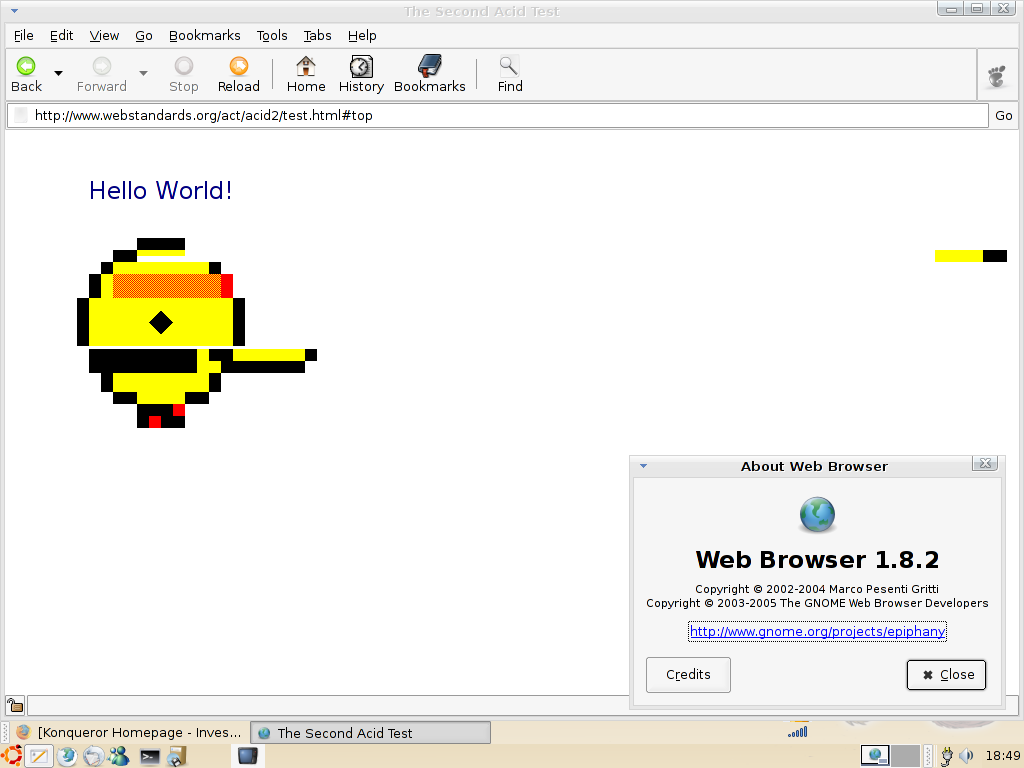Open Credits in the About dialog

[688, 675]
